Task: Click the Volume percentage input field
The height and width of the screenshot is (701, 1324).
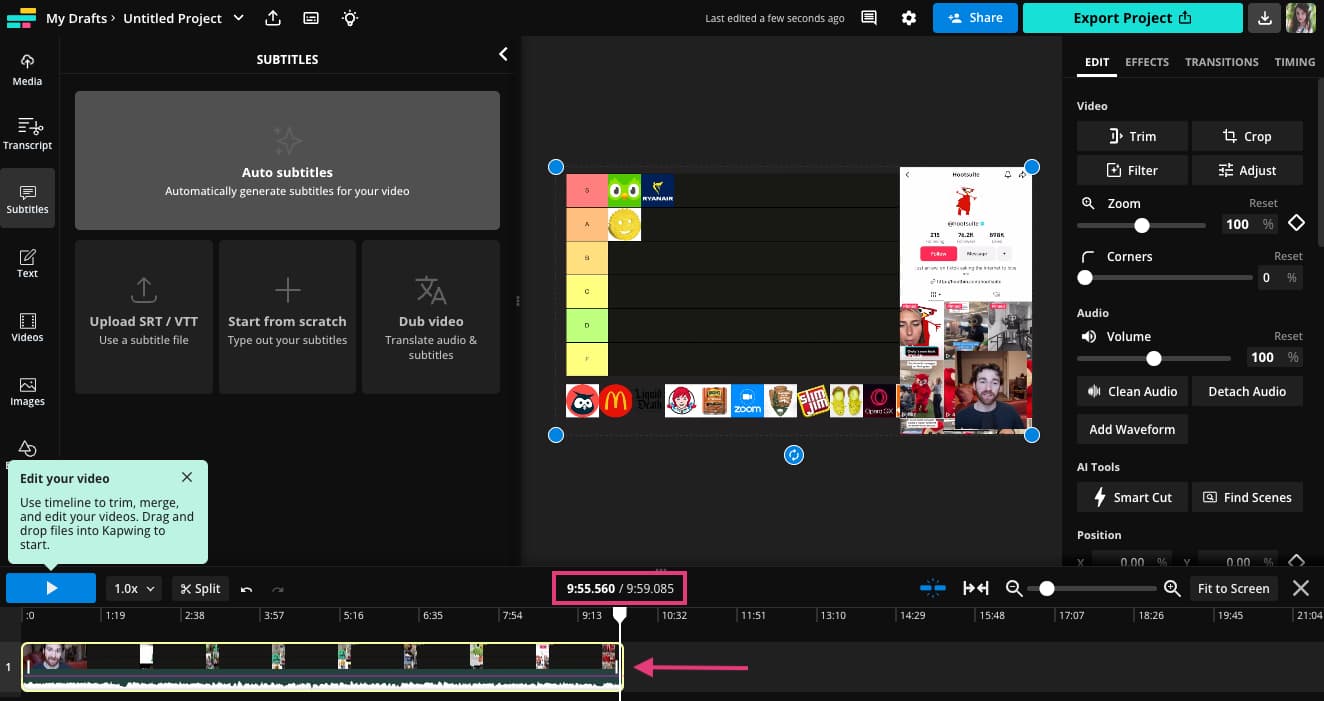Action: pyautogui.click(x=1275, y=357)
